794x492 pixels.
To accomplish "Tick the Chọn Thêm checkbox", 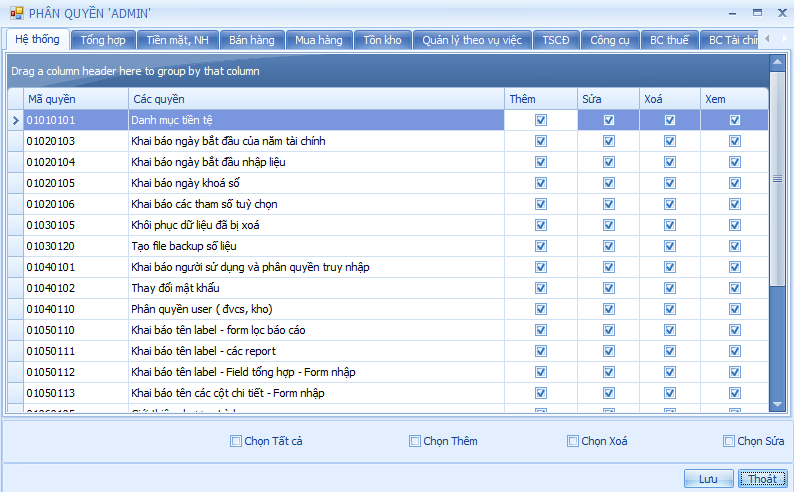I will point(415,441).
